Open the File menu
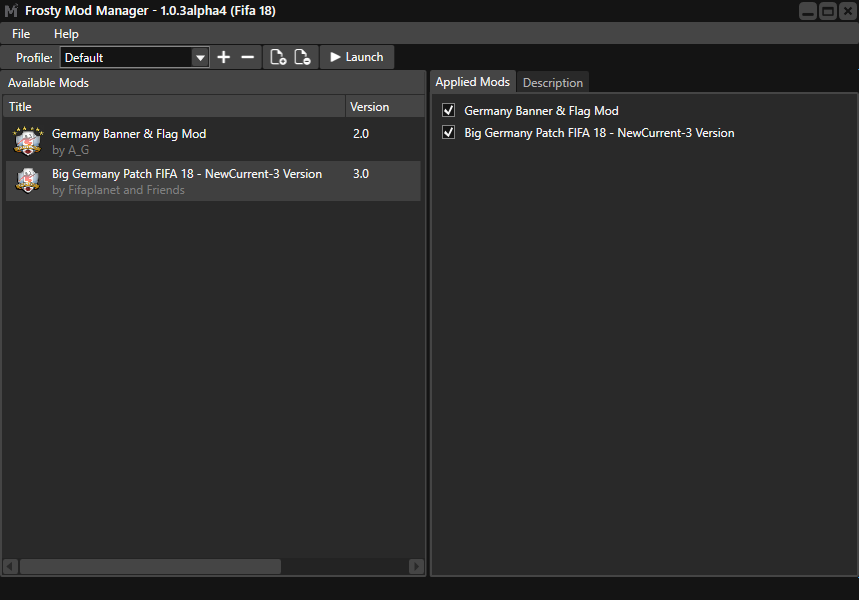The width and height of the screenshot is (859, 600). pos(21,34)
